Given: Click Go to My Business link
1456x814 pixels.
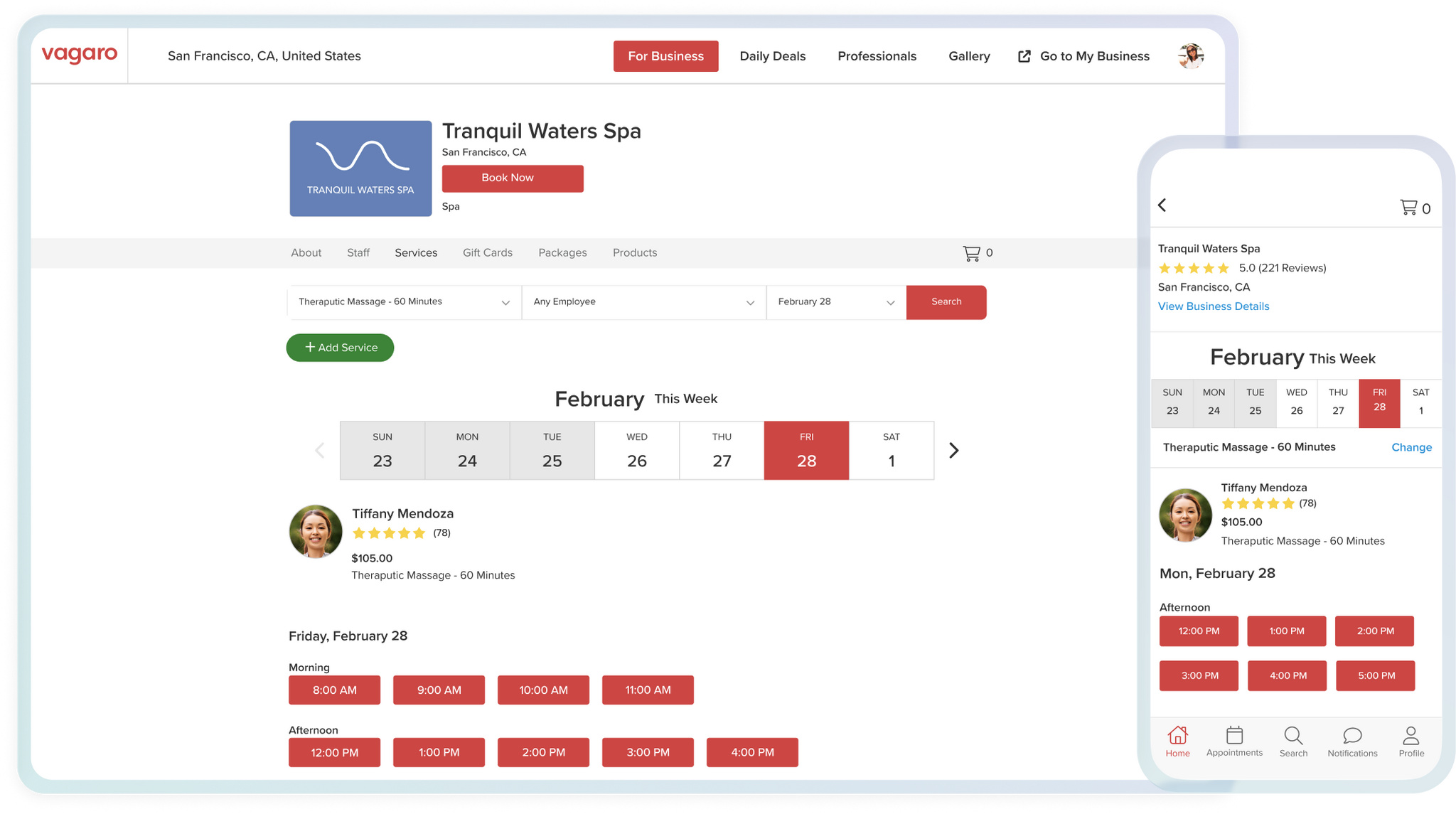Looking at the screenshot, I should pyautogui.click(x=1095, y=56).
